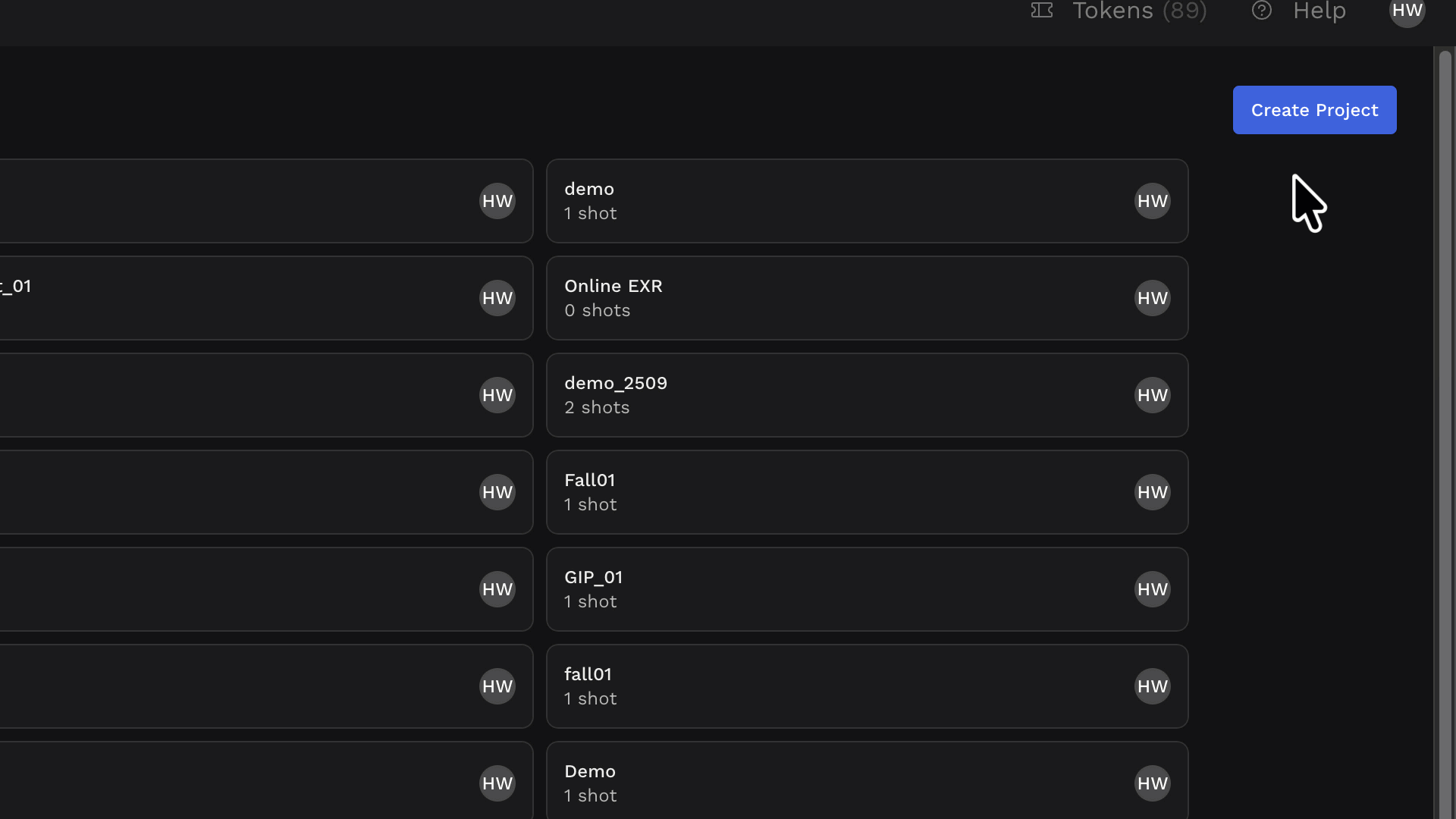The image size is (1456, 819).
Task: Open the Tokens (89) menu item
Action: pos(1139,11)
